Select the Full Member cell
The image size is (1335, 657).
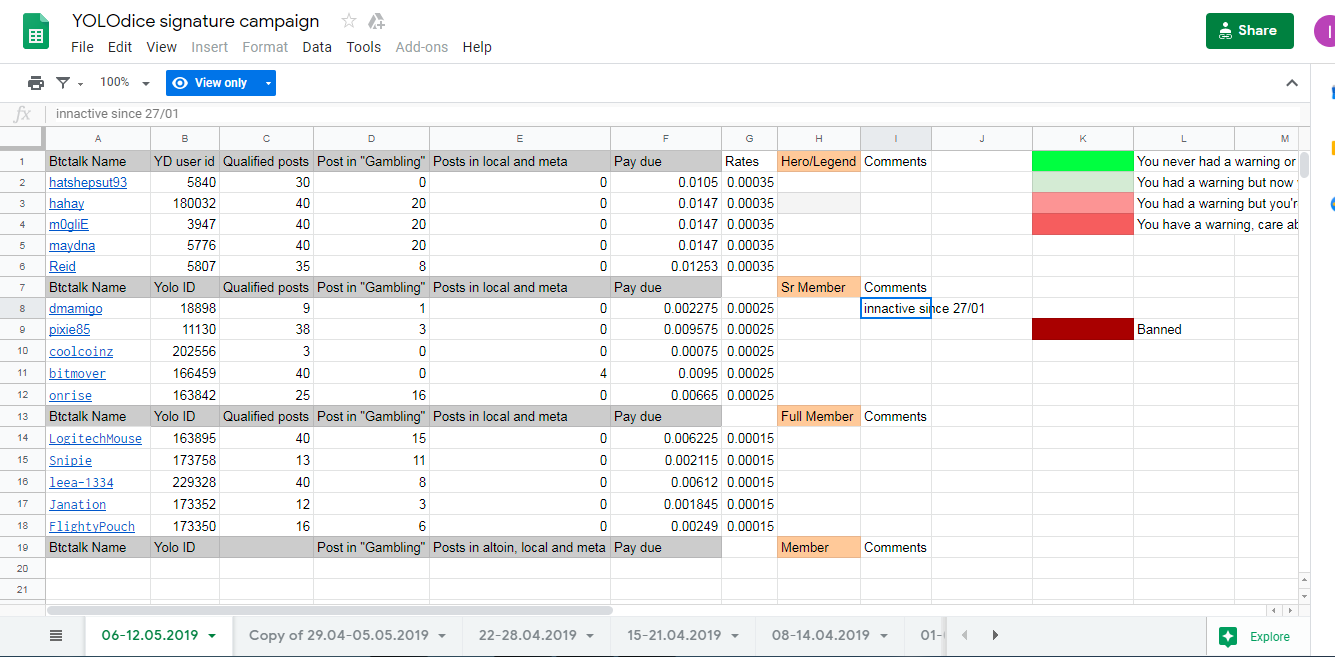819,416
